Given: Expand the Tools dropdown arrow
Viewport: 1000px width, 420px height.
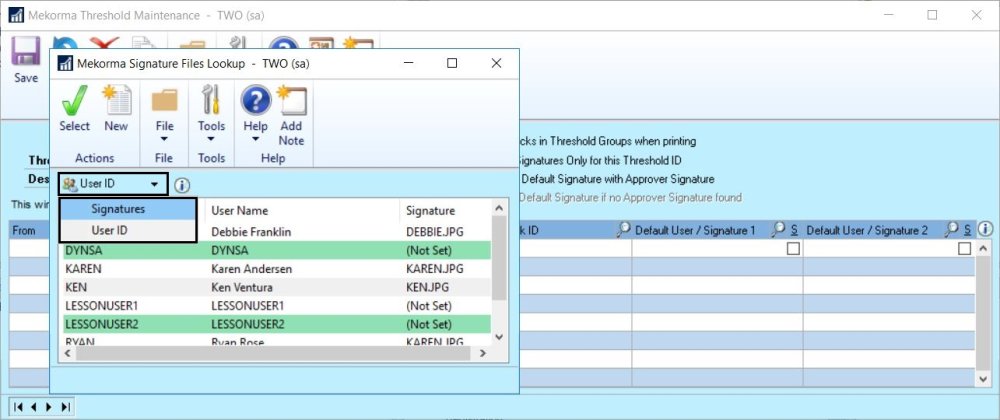Looking at the screenshot, I should 211,139.
